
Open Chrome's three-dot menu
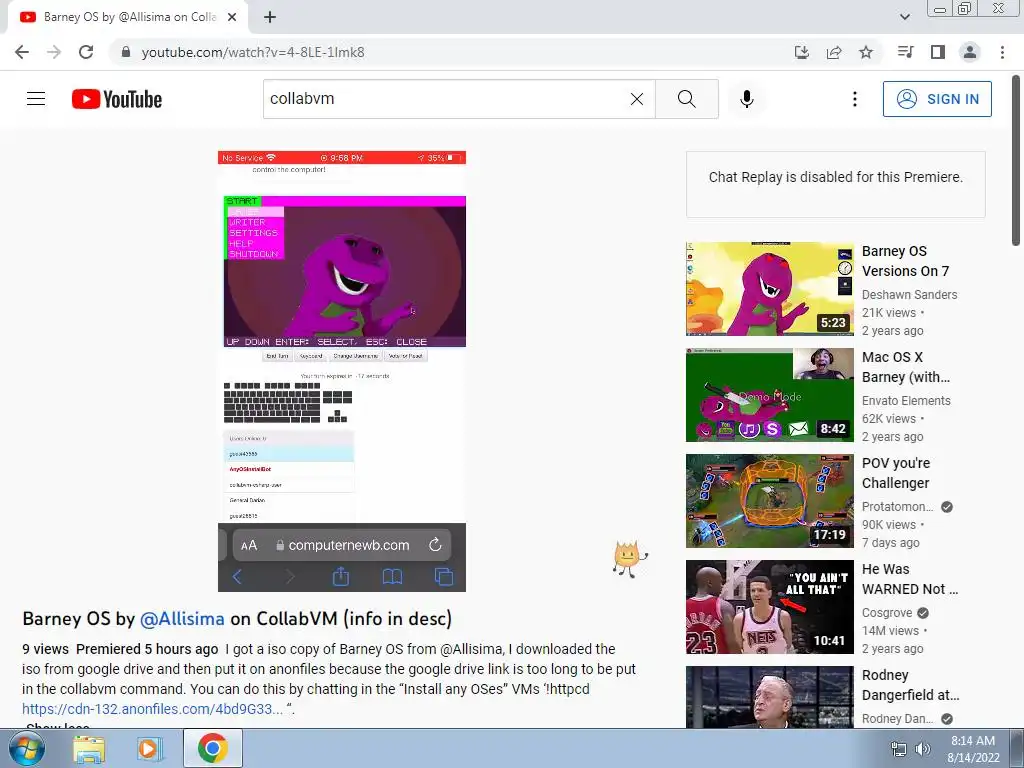[1002, 52]
